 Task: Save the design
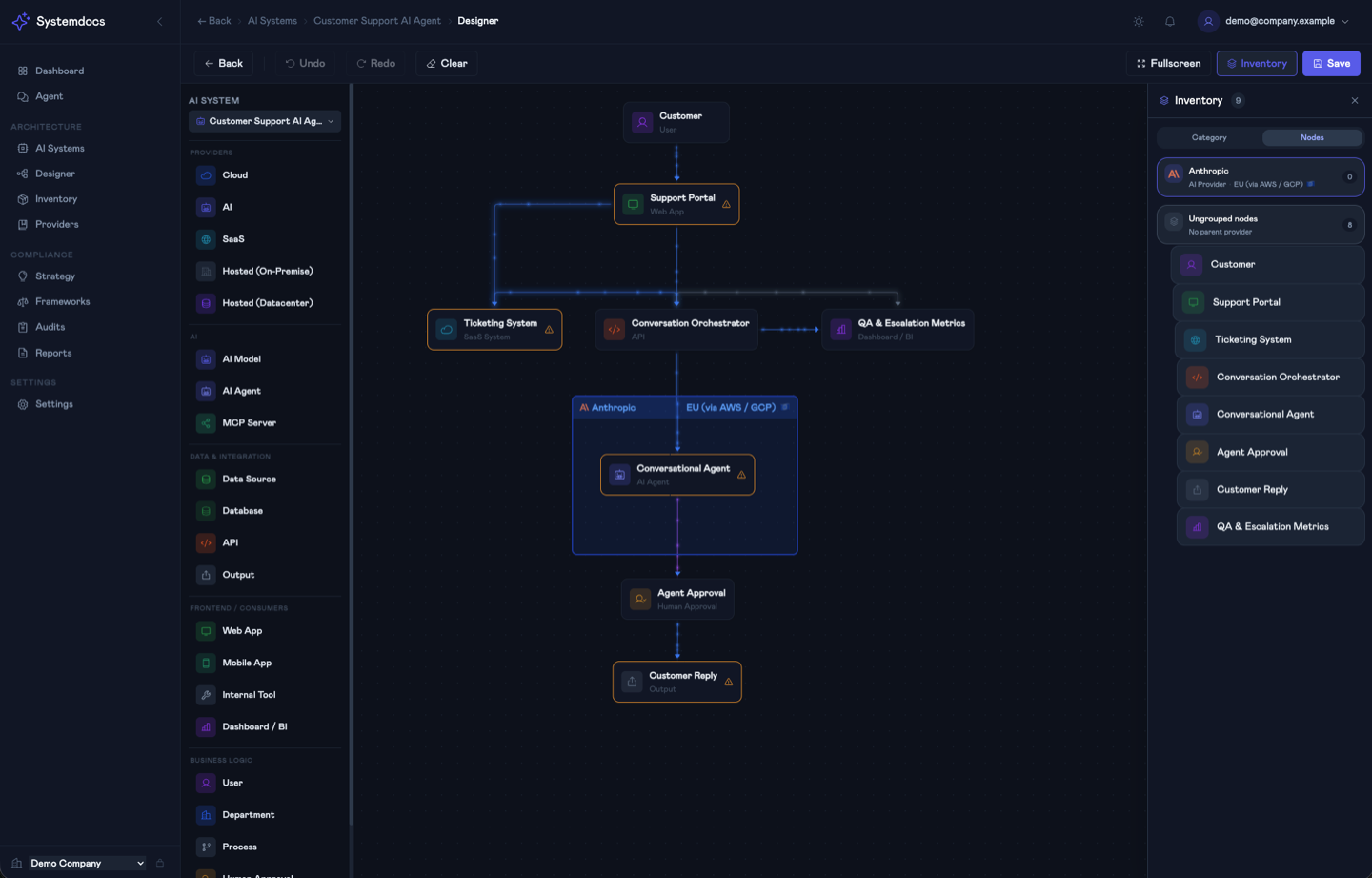click(1331, 63)
